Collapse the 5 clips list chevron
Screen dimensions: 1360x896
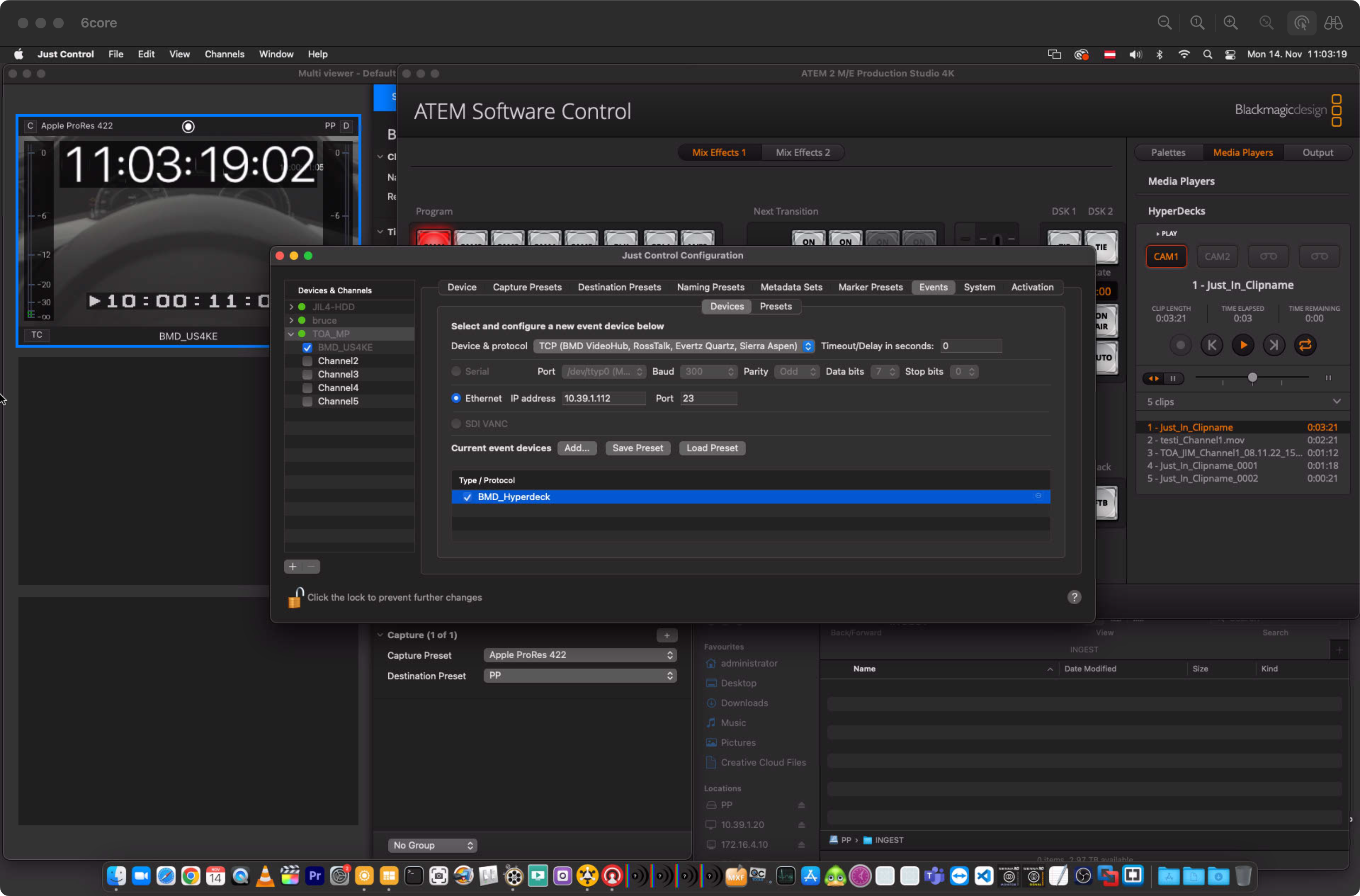click(1337, 402)
